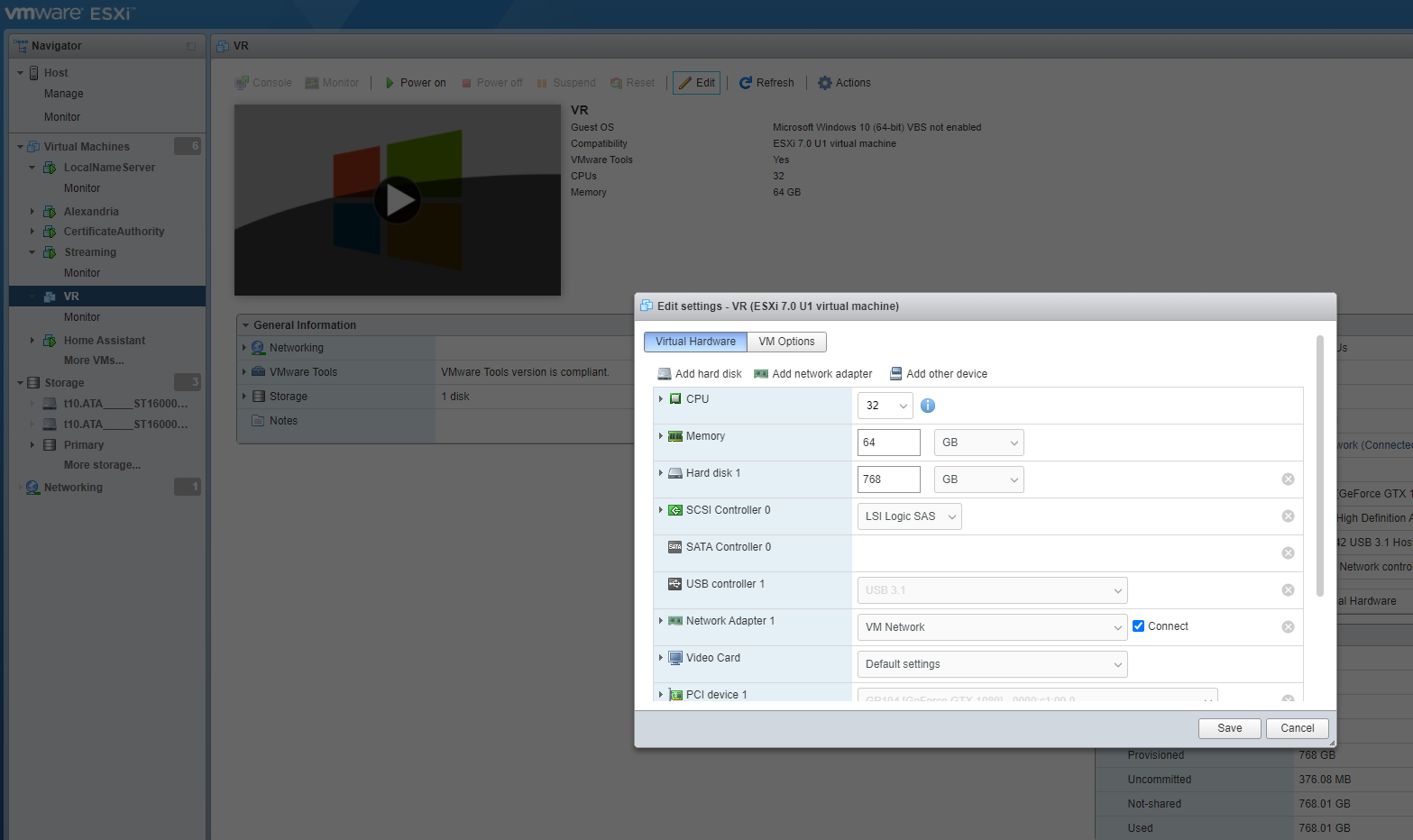1413x840 pixels.
Task: Click the CPU info icon
Action: tap(928, 406)
